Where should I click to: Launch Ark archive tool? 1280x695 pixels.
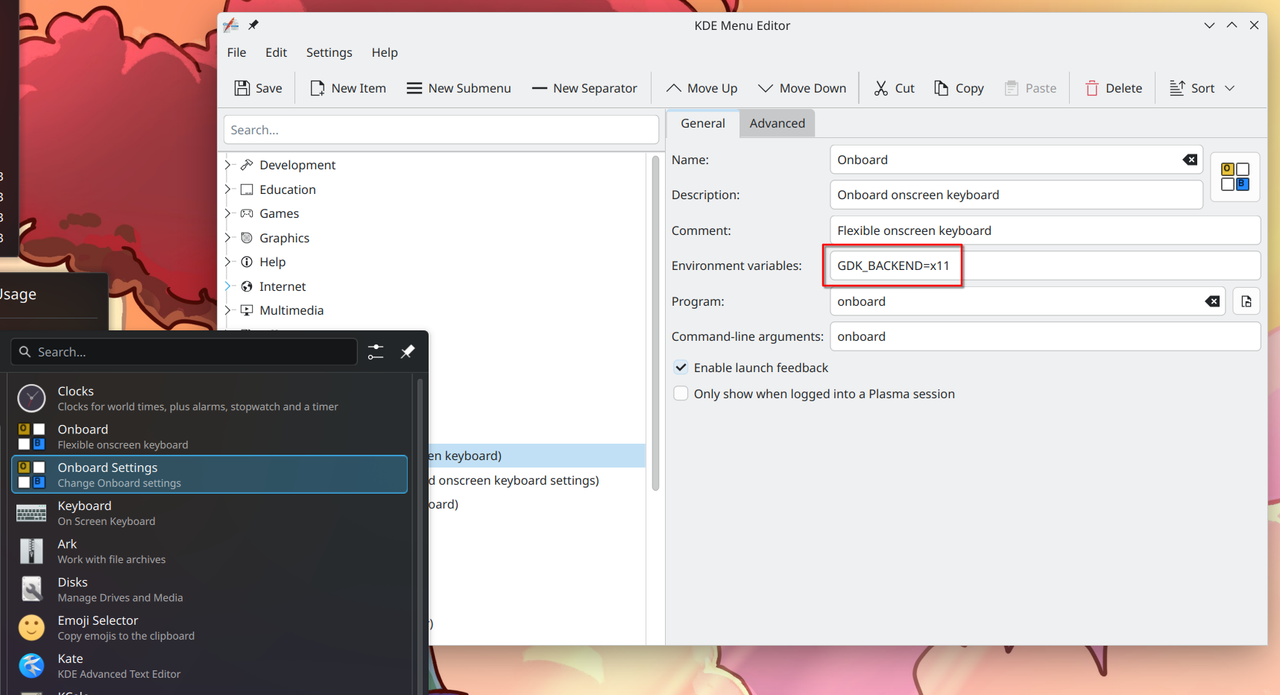coord(209,551)
